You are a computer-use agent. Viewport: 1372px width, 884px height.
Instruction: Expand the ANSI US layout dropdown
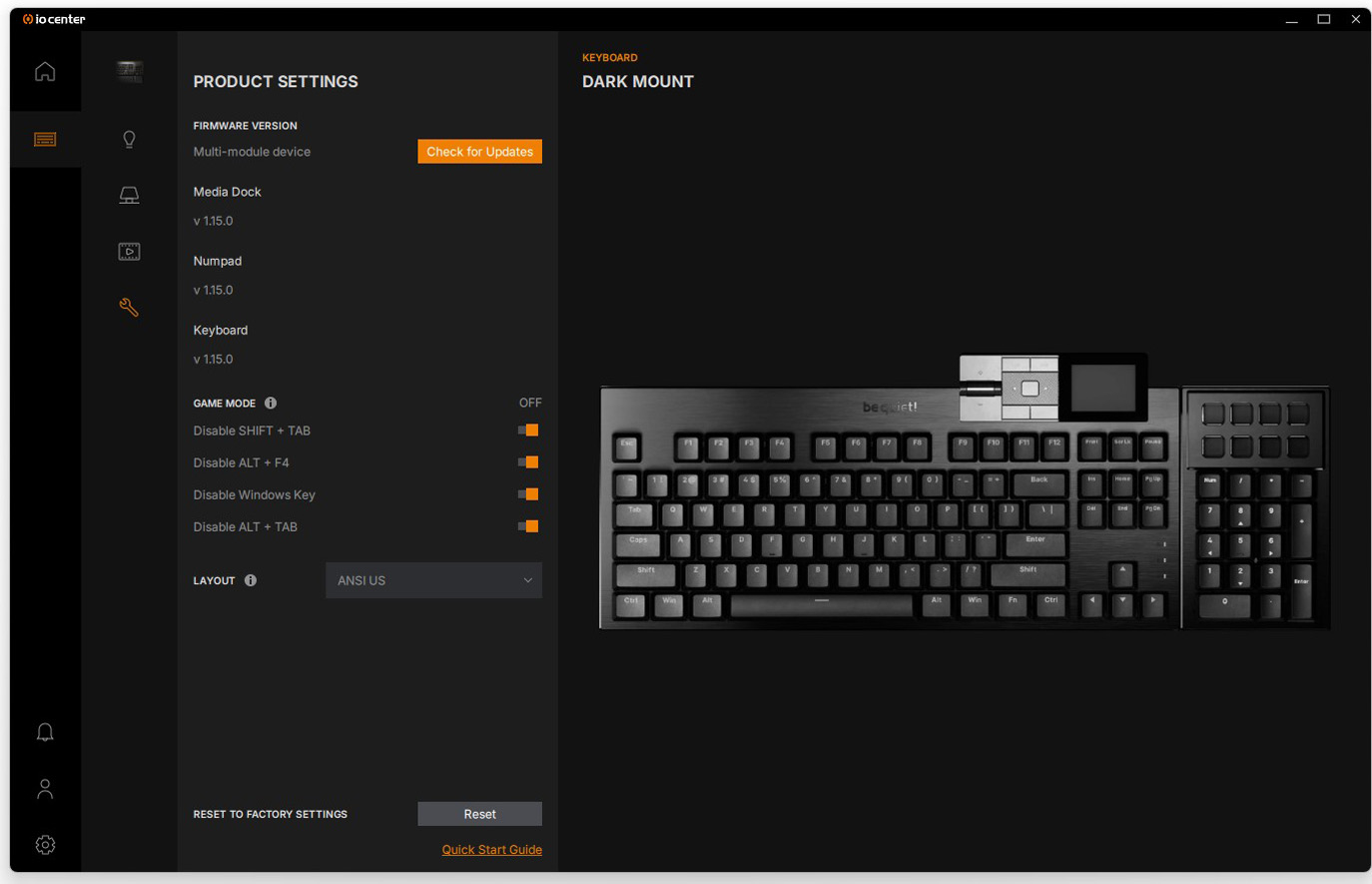[x=433, y=580]
